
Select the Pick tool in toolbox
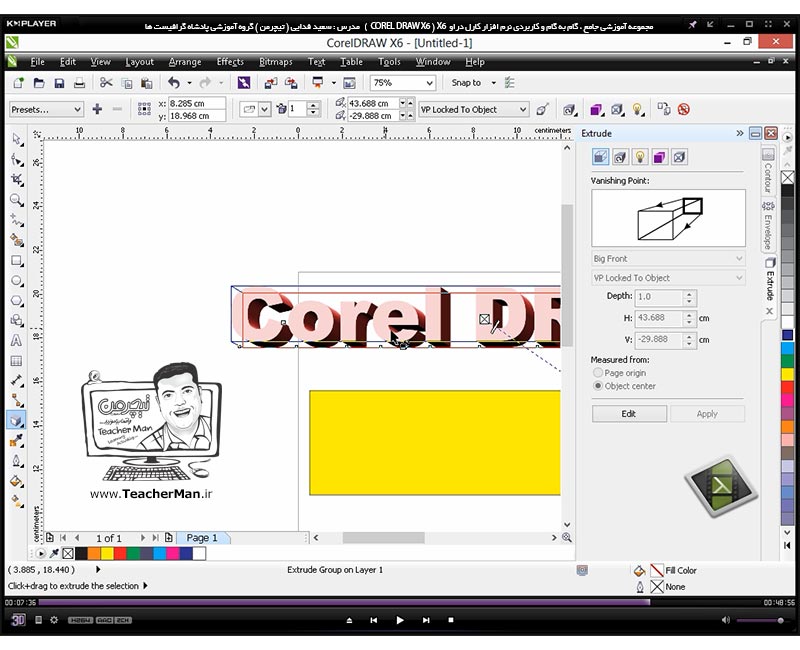click(x=17, y=139)
